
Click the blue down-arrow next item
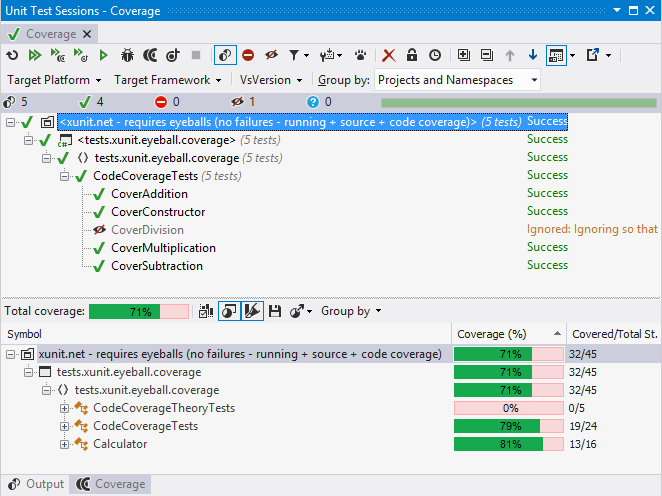(533, 55)
